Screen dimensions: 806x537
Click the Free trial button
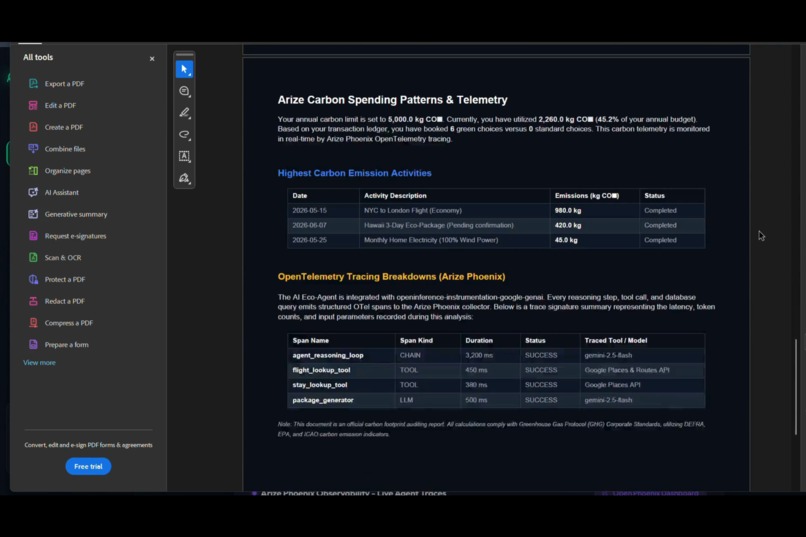tap(88, 467)
